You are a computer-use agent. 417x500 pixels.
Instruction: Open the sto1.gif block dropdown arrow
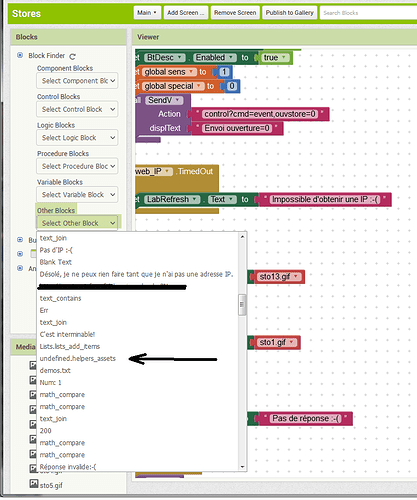(292, 342)
